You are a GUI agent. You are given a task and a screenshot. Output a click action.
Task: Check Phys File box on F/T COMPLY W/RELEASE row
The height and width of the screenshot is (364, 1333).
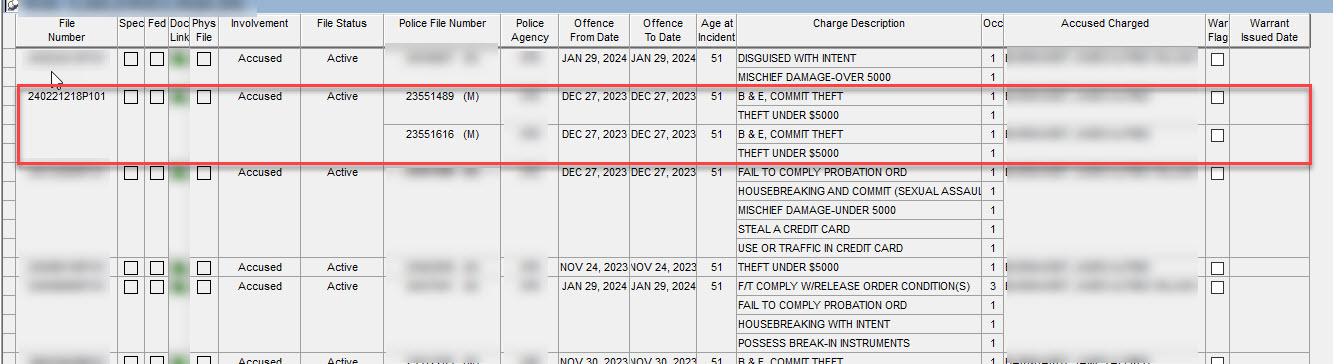pos(204,288)
